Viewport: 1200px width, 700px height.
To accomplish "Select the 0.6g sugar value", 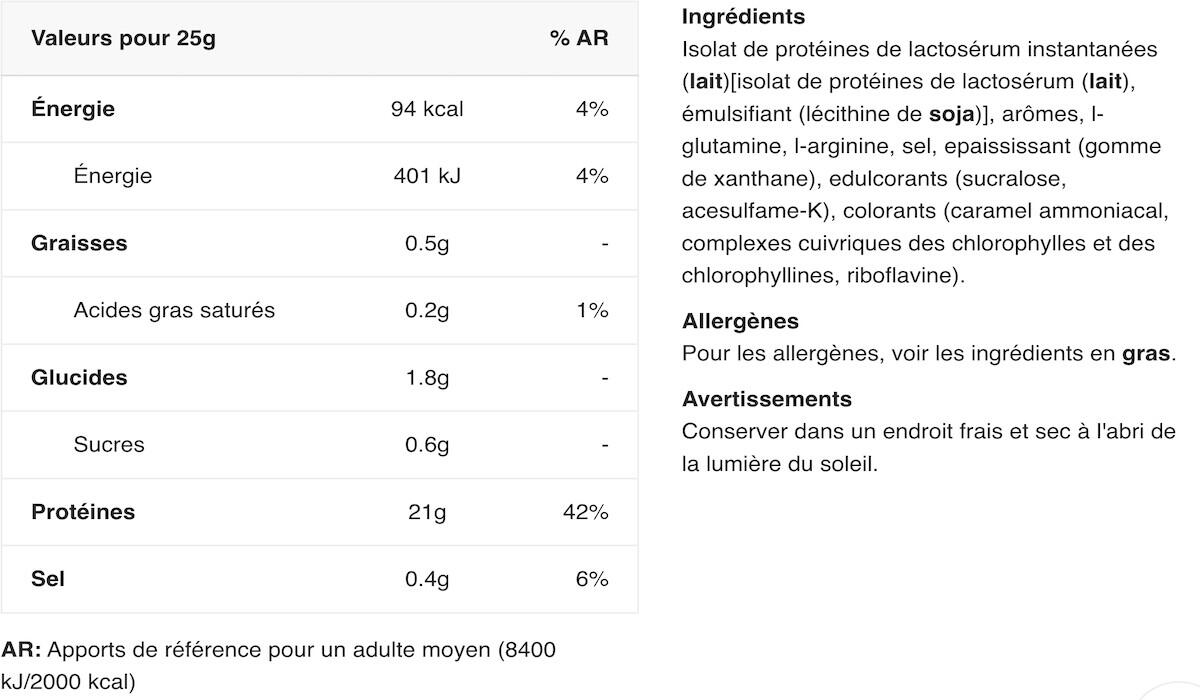I will [x=427, y=444].
